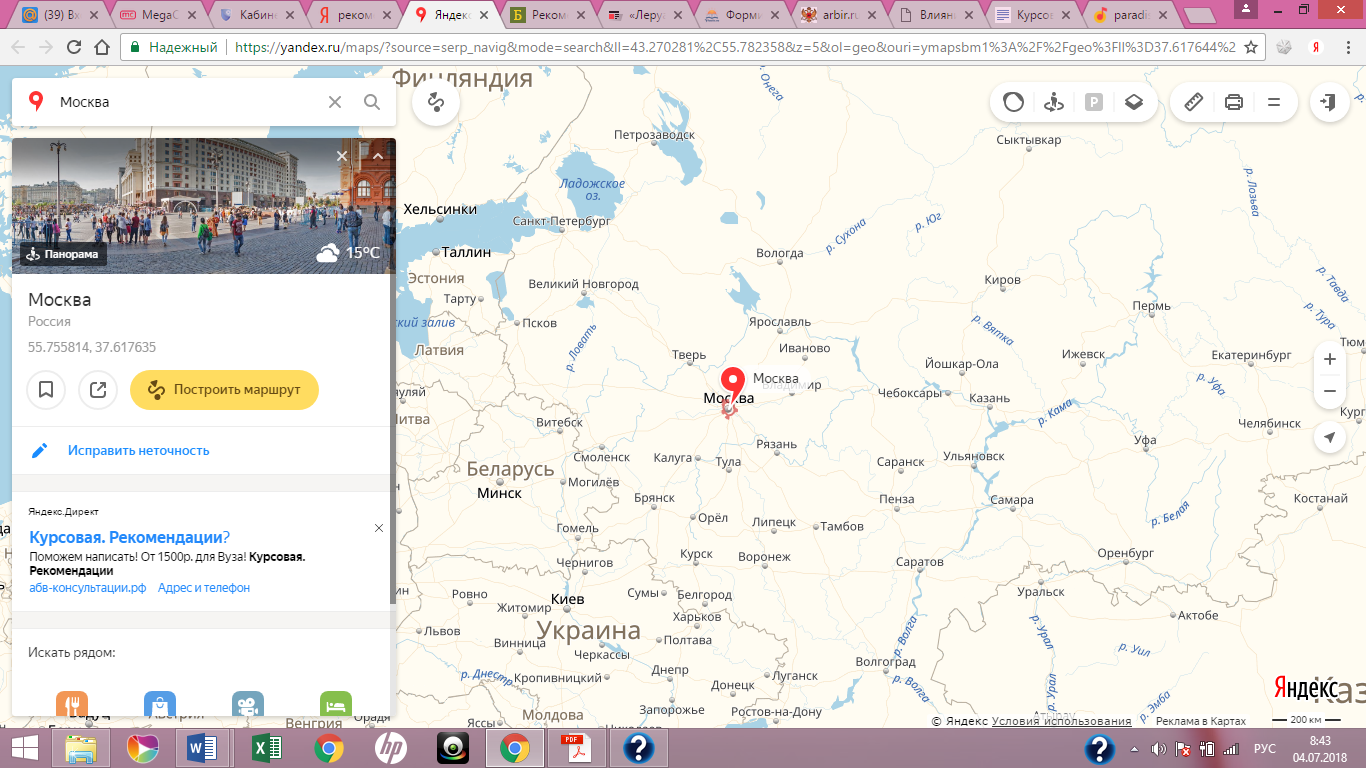Open the Windows Start menu

point(25,748)
